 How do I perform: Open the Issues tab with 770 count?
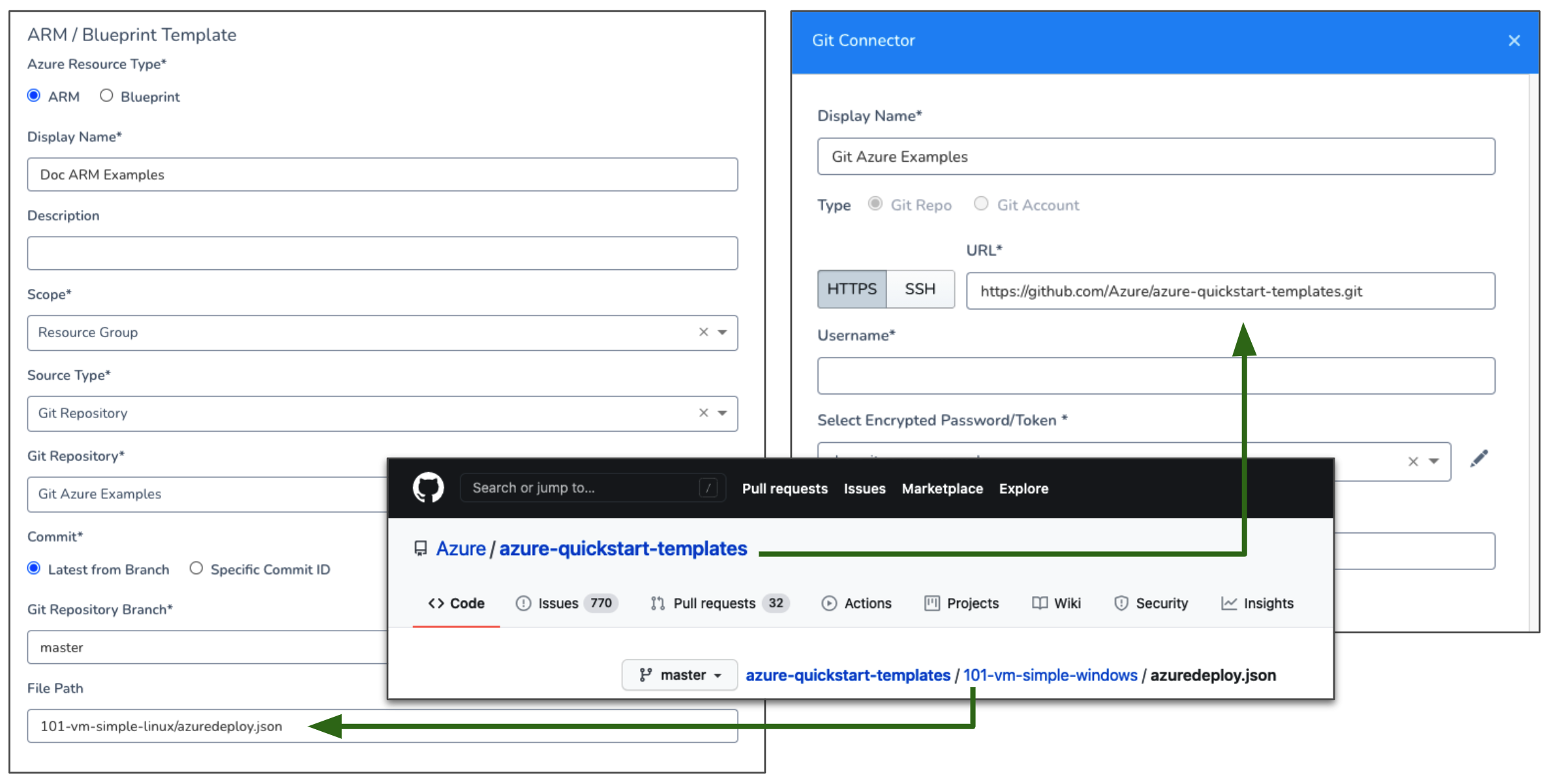(566, 603)
